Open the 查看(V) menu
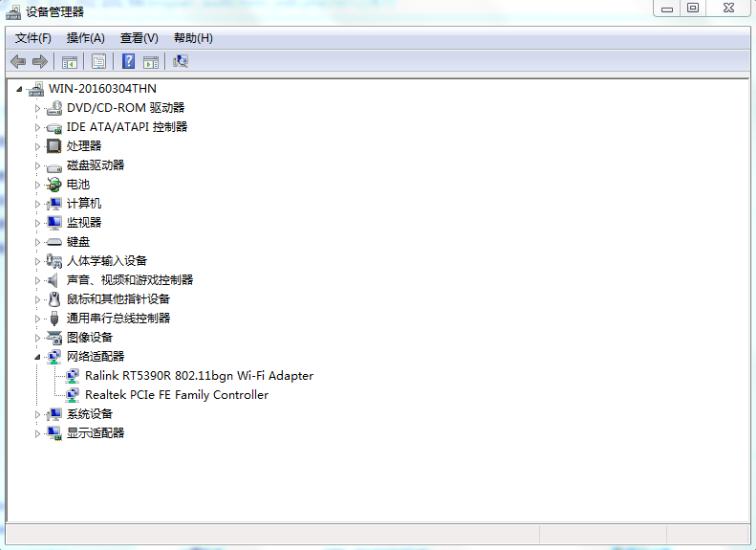The image size is (756, 550). click(139, 38)
